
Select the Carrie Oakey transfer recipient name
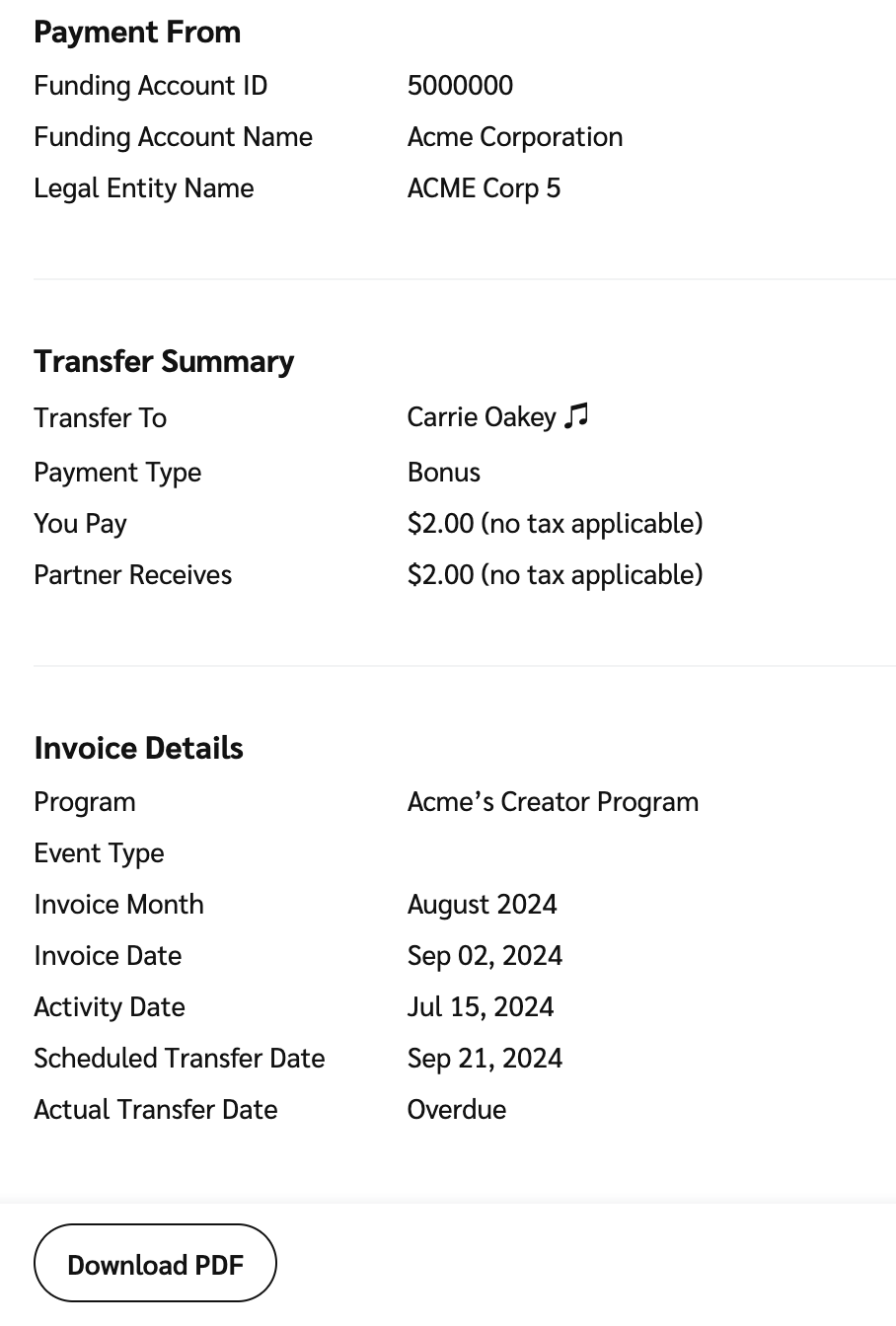click(482, 417)
